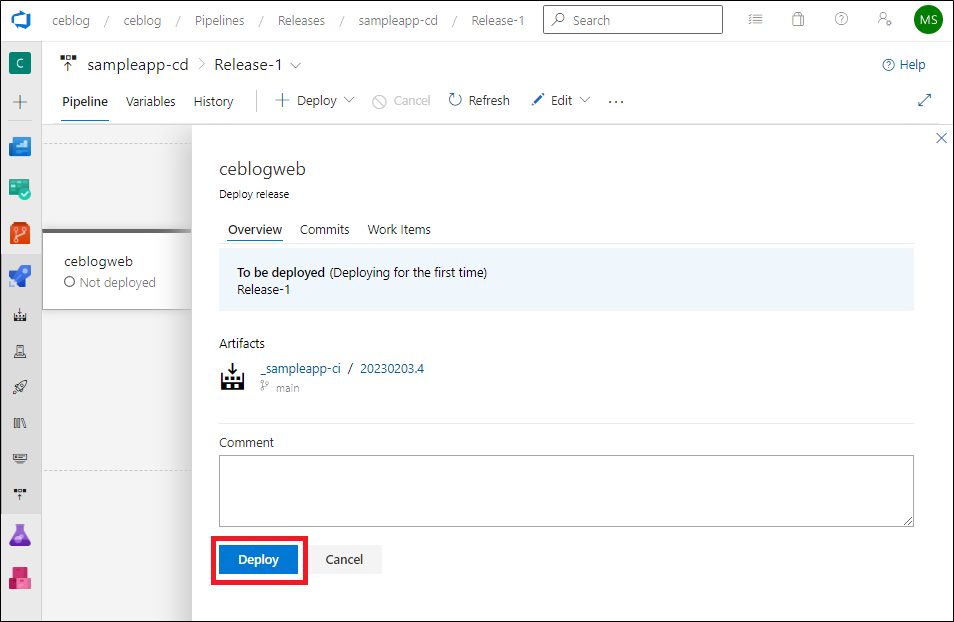
Task: Open the Marketplace shopping bag icon
Action: click(x=798, y=19)
